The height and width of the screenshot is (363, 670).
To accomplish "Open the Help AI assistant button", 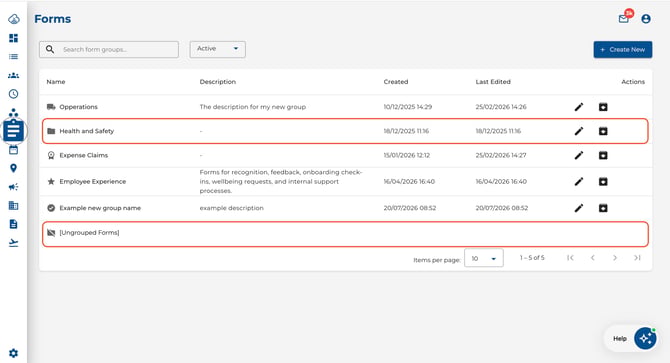I will (x=645, y=338).
